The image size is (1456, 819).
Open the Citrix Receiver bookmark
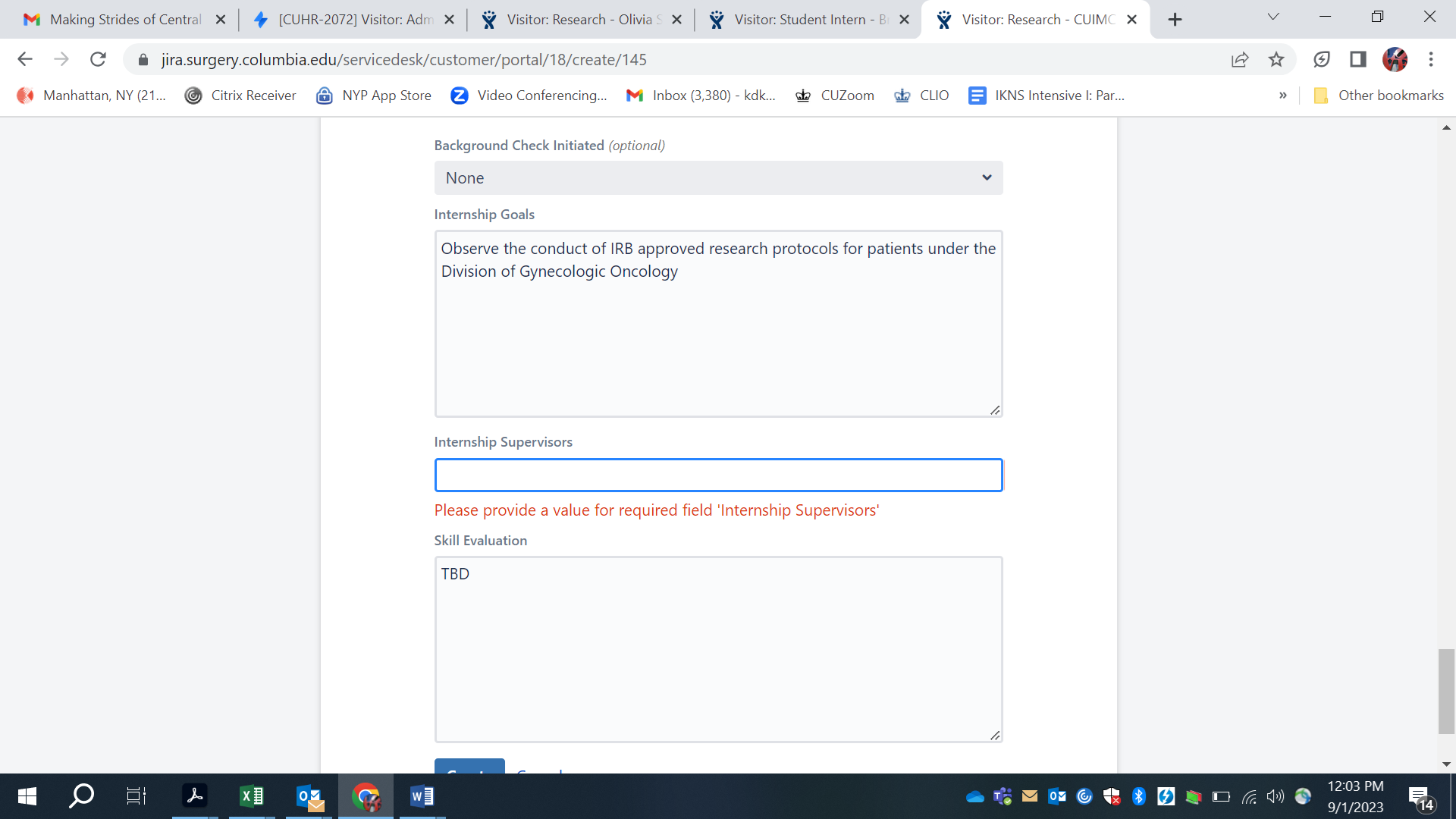(x=240, y=96)
